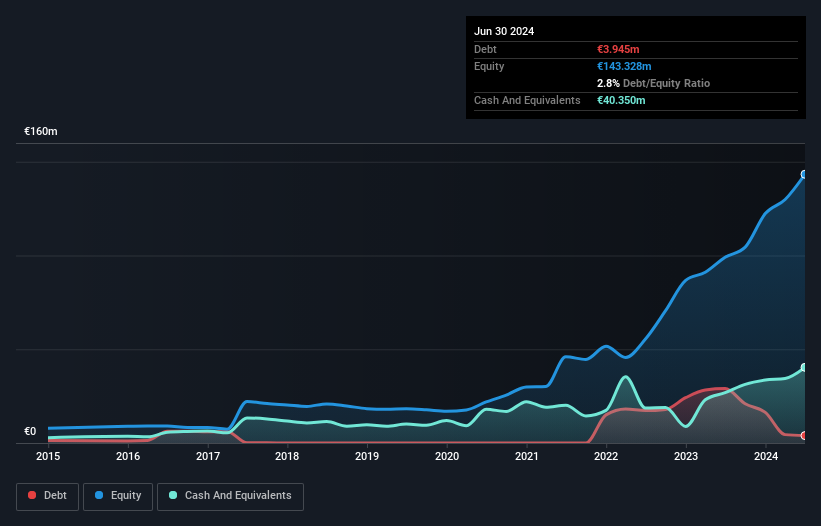Click the 2024 x-axis label

tap(766, 456)
